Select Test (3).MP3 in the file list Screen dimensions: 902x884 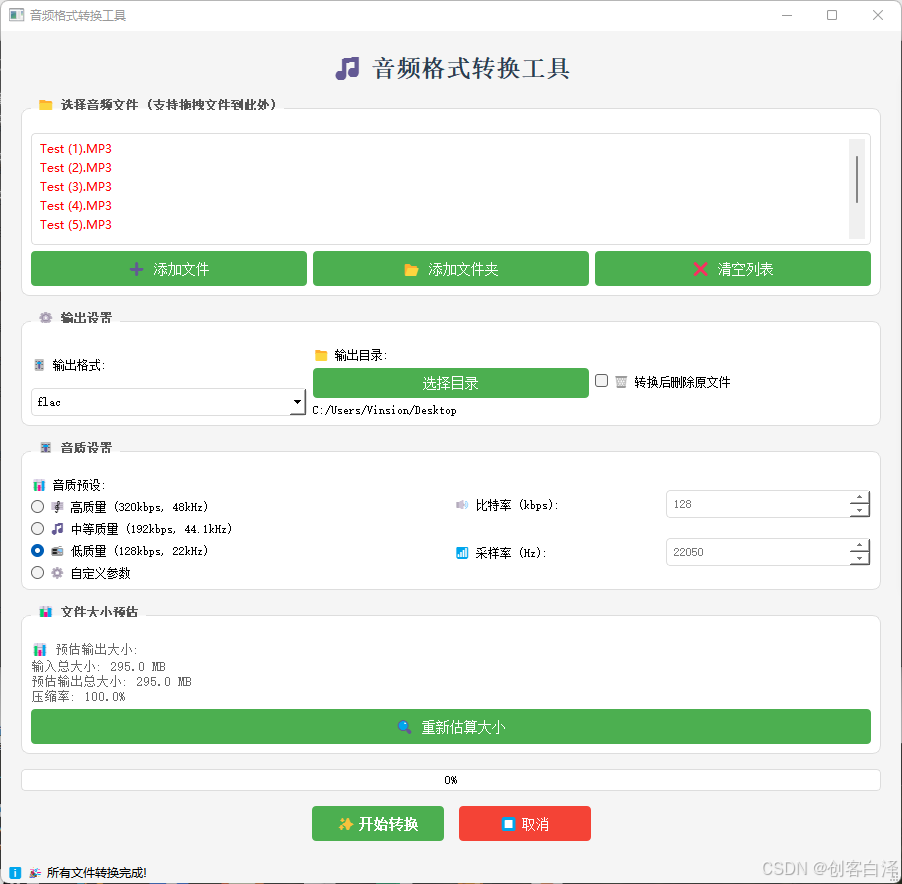tap(75, 187)
